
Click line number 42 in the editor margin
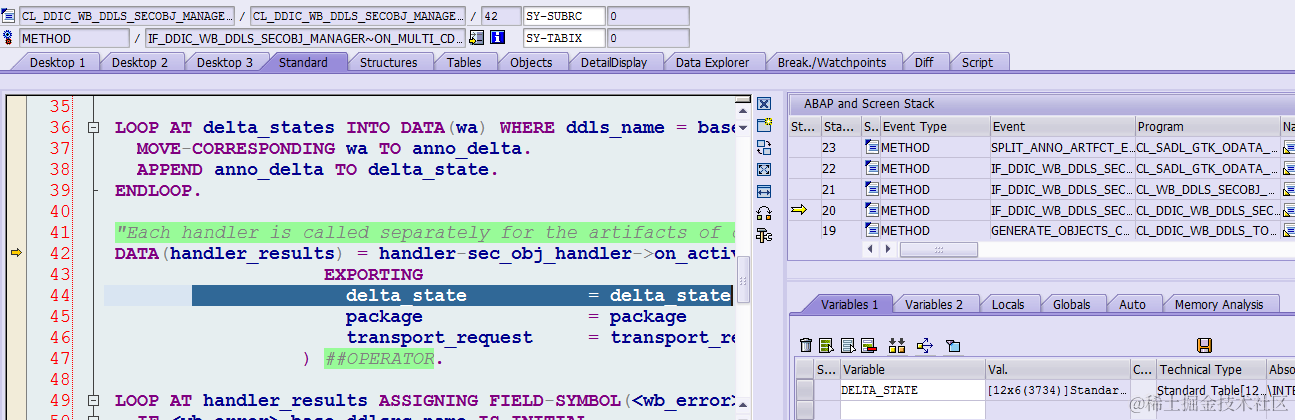coord(60,253)
